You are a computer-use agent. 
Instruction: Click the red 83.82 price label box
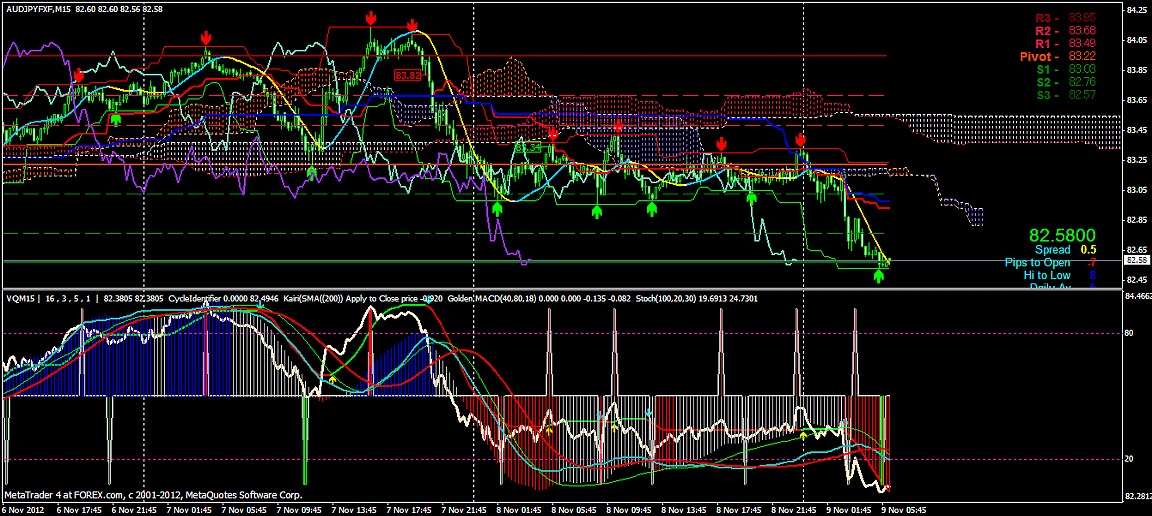(x=407, y=75)
